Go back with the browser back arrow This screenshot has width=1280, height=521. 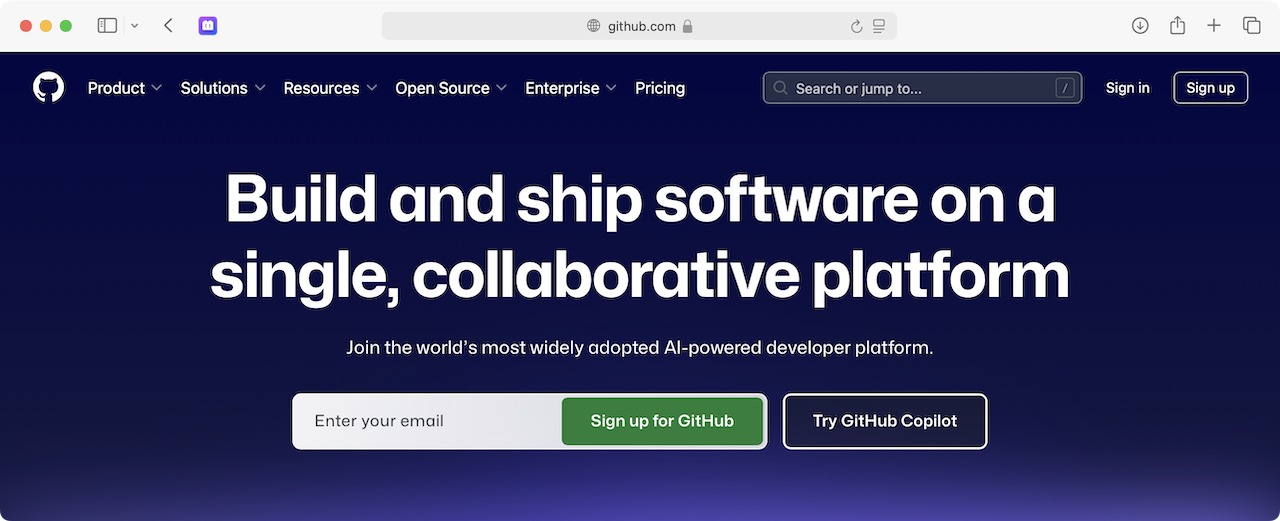tap(168, 26)
